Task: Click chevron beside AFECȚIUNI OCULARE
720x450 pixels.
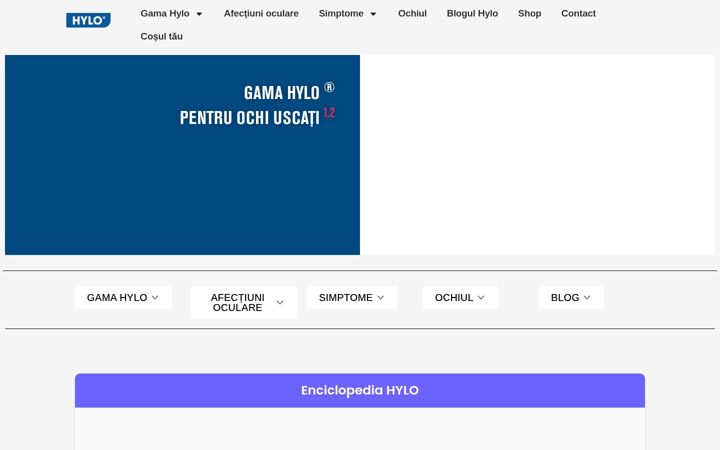Action: pos(280,303)
